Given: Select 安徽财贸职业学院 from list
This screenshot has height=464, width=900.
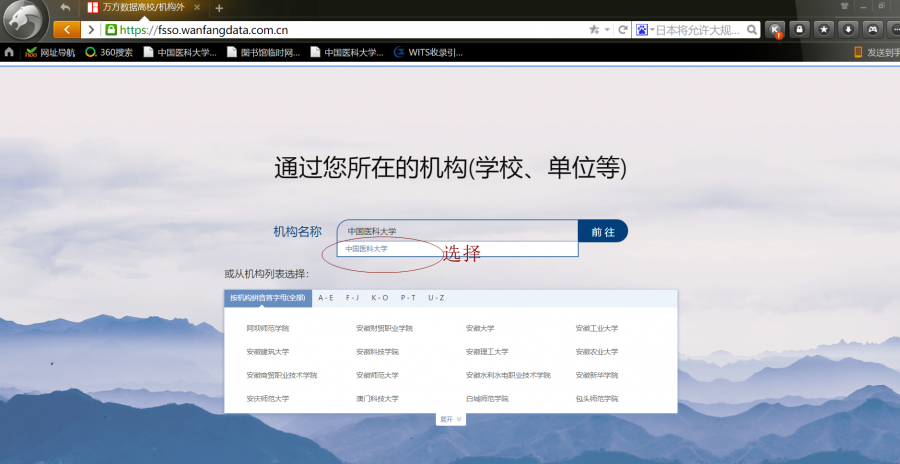Looking at the screenshot, I should pyautogui.click(x=384, y=328).
